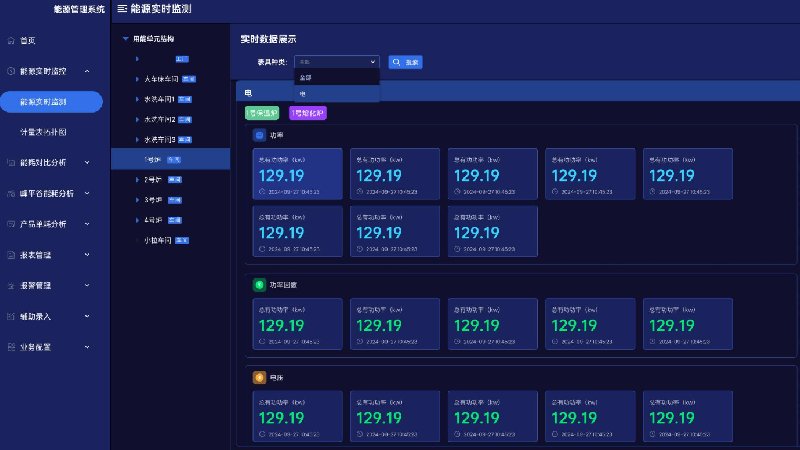This screenshot has height=450, width=800.
Task: Click the icon beside 产品单耗分析
Action: coord(11,224)
